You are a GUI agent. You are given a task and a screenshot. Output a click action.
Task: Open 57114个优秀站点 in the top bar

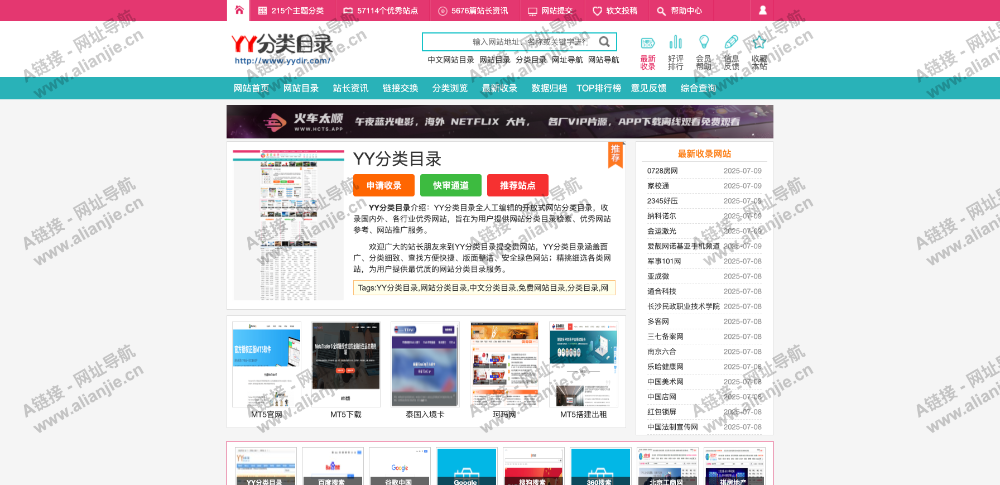point(381,11)
